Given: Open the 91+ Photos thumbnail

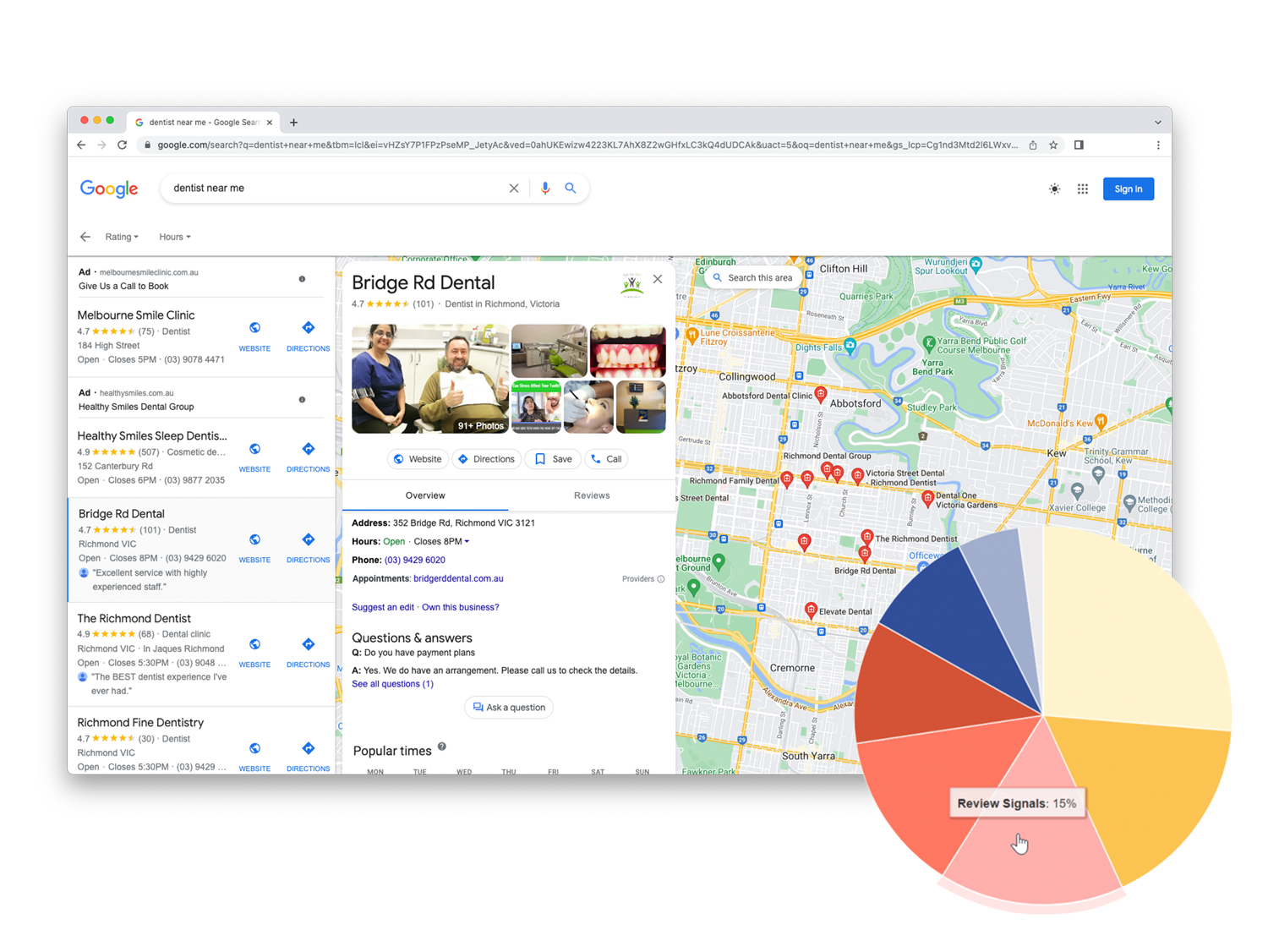Looking at the screenshot, I should 480,425.
